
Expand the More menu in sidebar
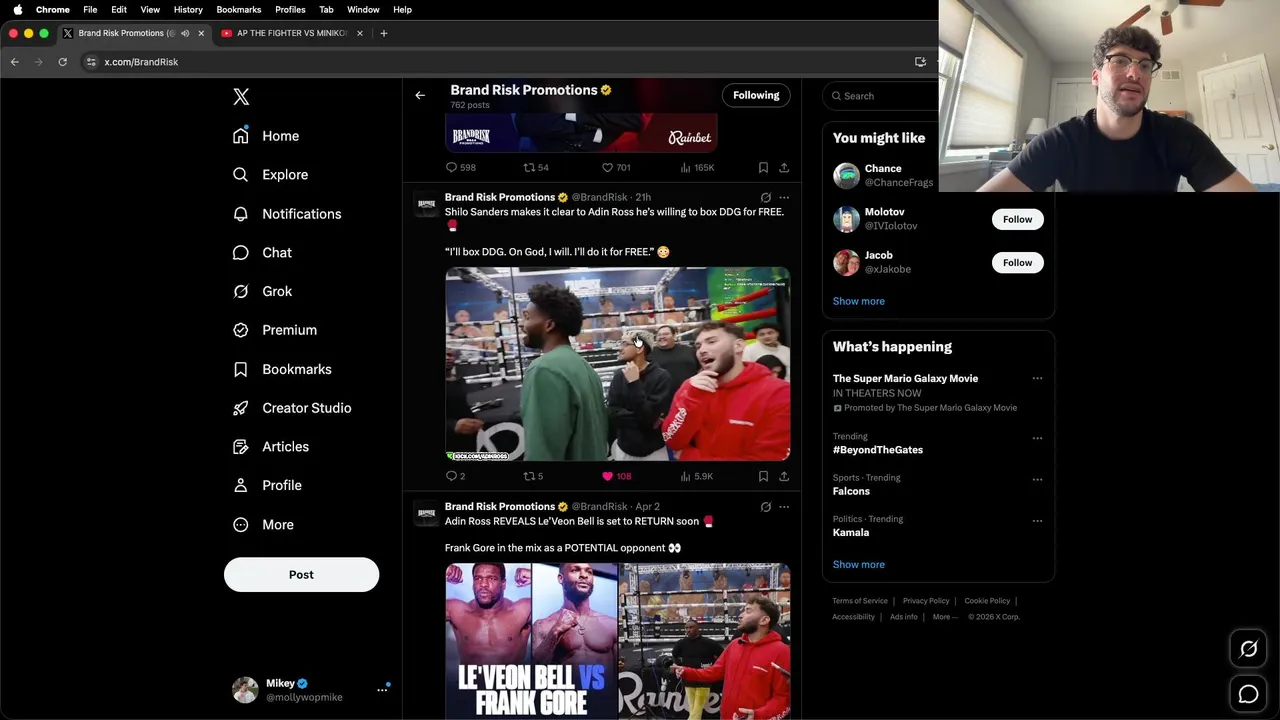pyautogui.click(x=263, y=525)
